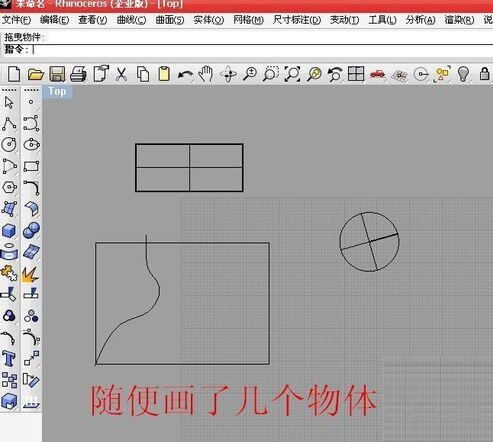Select the control point Curve tool
This screenshot has height=442, width=493.
pos(31,123)
